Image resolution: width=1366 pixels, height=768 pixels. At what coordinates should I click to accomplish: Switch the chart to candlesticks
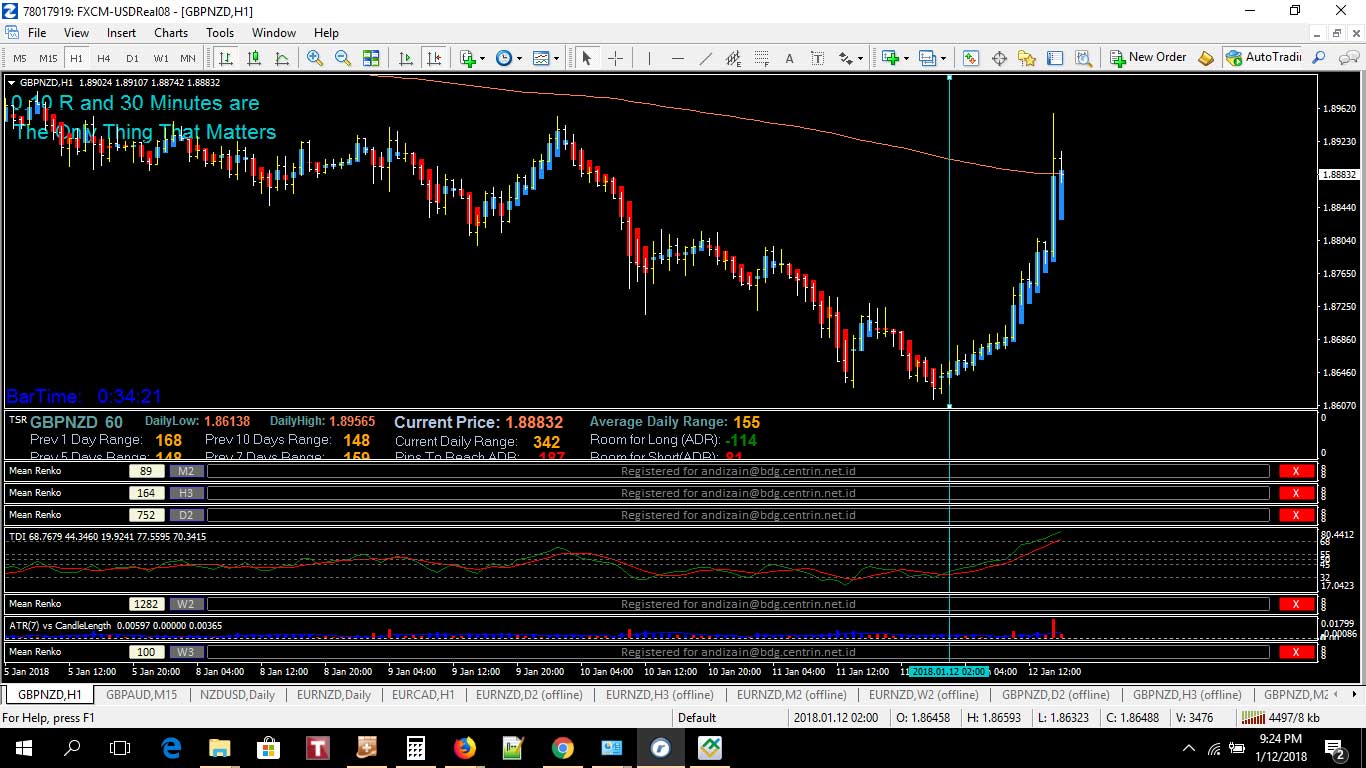pyautogui.click(x=254, y=58)
